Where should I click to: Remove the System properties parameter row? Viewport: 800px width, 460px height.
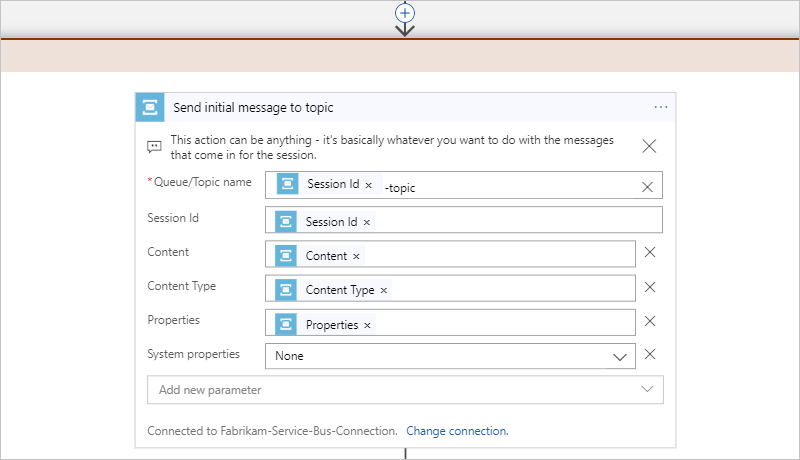(650, 354)
